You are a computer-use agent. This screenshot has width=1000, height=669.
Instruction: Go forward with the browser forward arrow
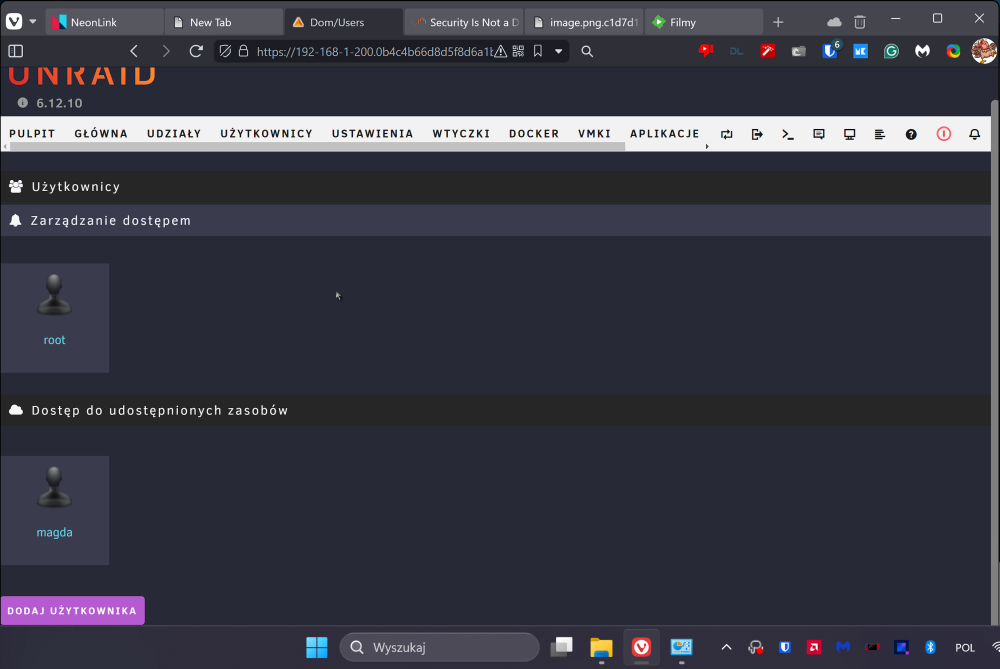point(166,51)
